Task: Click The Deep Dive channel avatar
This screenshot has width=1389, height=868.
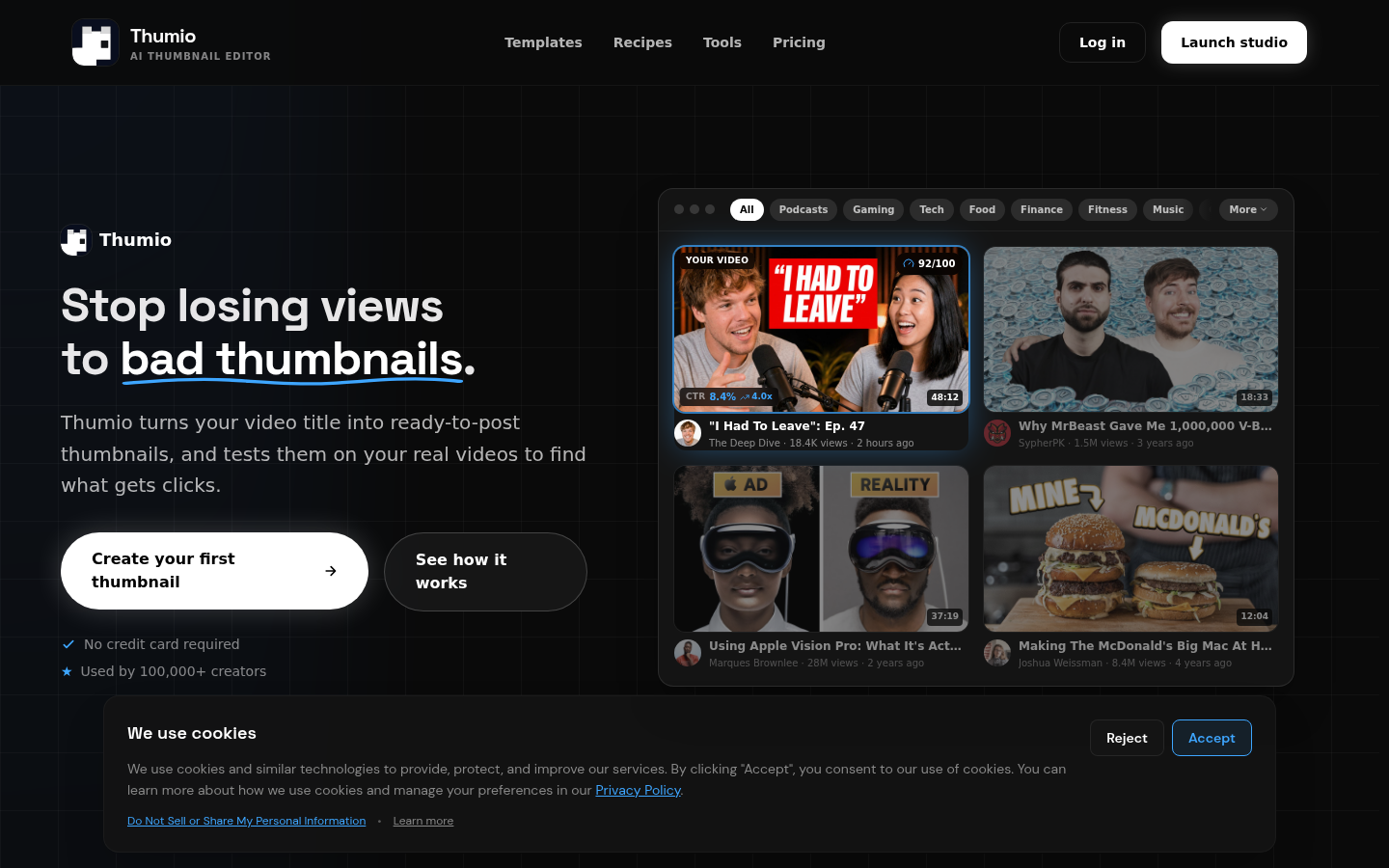Action: click(688, 433)
